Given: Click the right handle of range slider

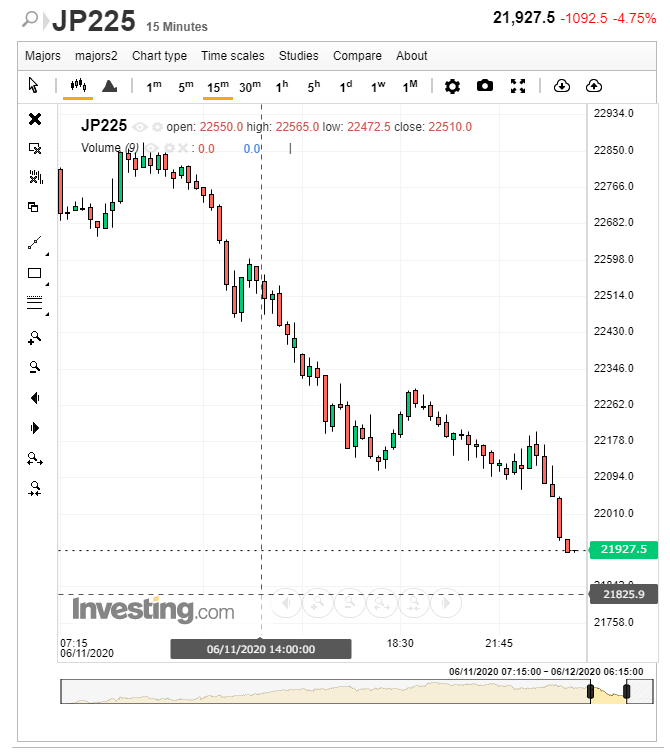Looking at the screenshot, I should [x=627, y=691].
